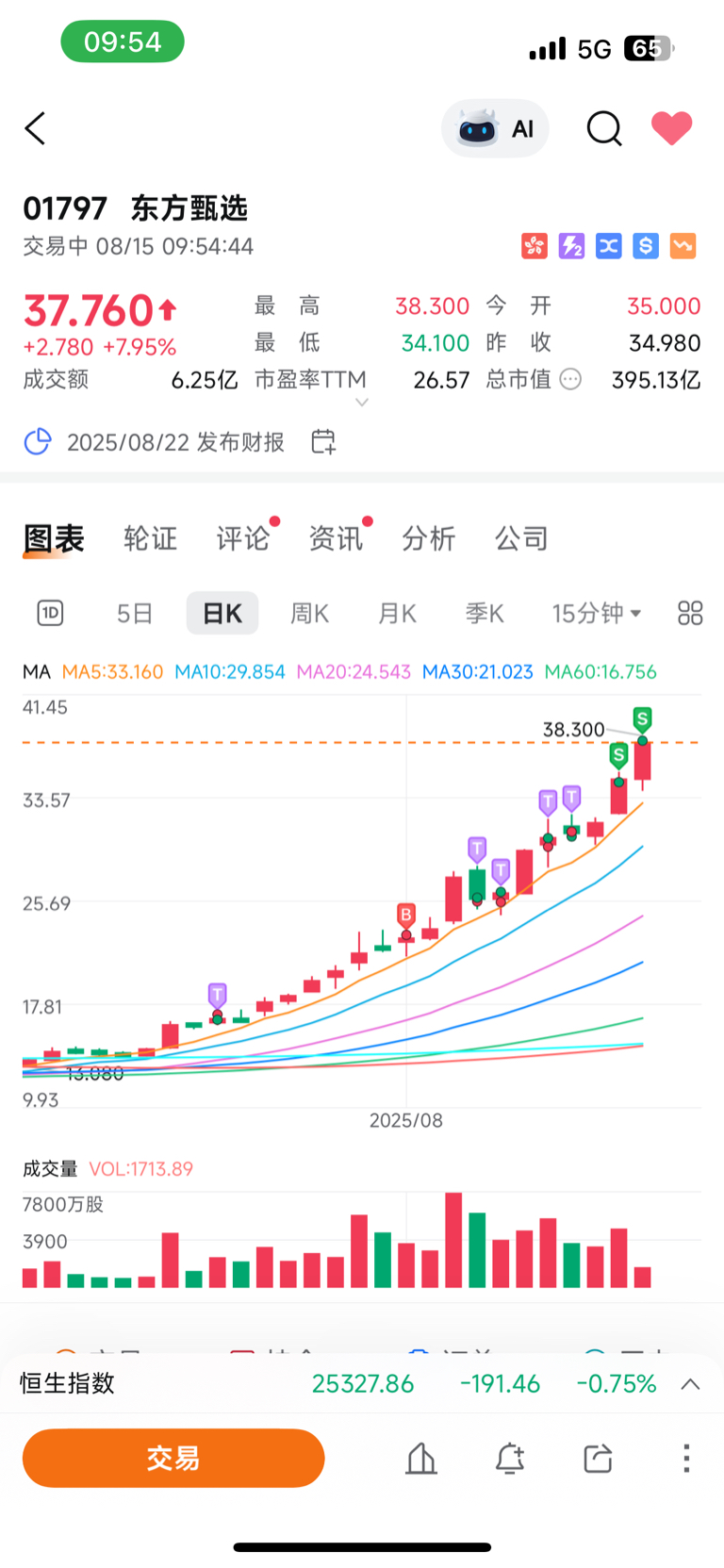The image size is (724, 1568).
Task: Tap the tallest red volume bar
Action: point(453,1240)
